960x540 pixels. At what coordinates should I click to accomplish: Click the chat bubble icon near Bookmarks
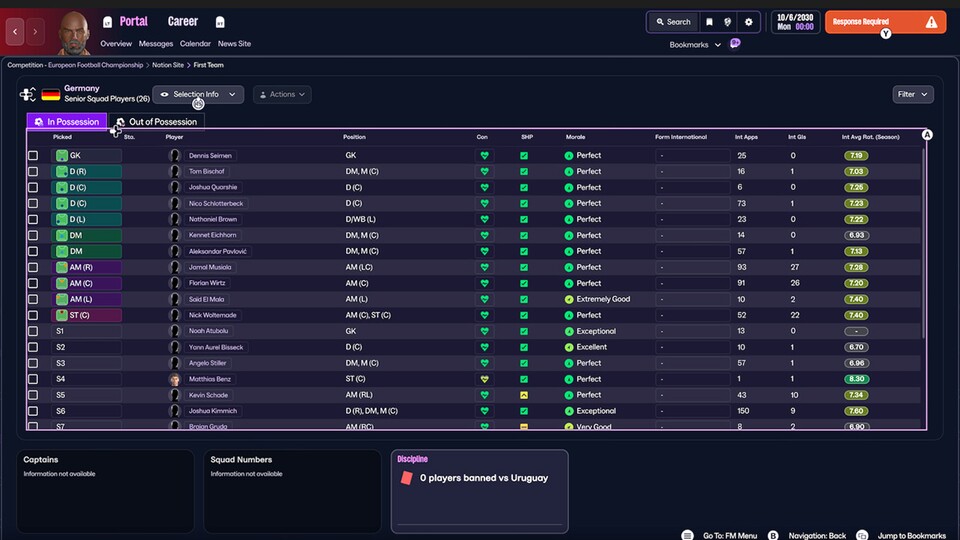(735, 43)
